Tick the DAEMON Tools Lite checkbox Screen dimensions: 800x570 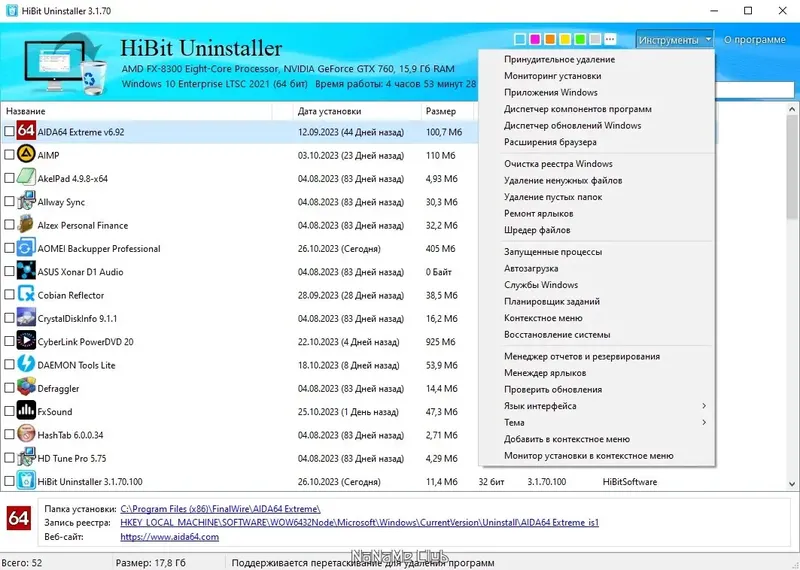(x=9, y=364)
